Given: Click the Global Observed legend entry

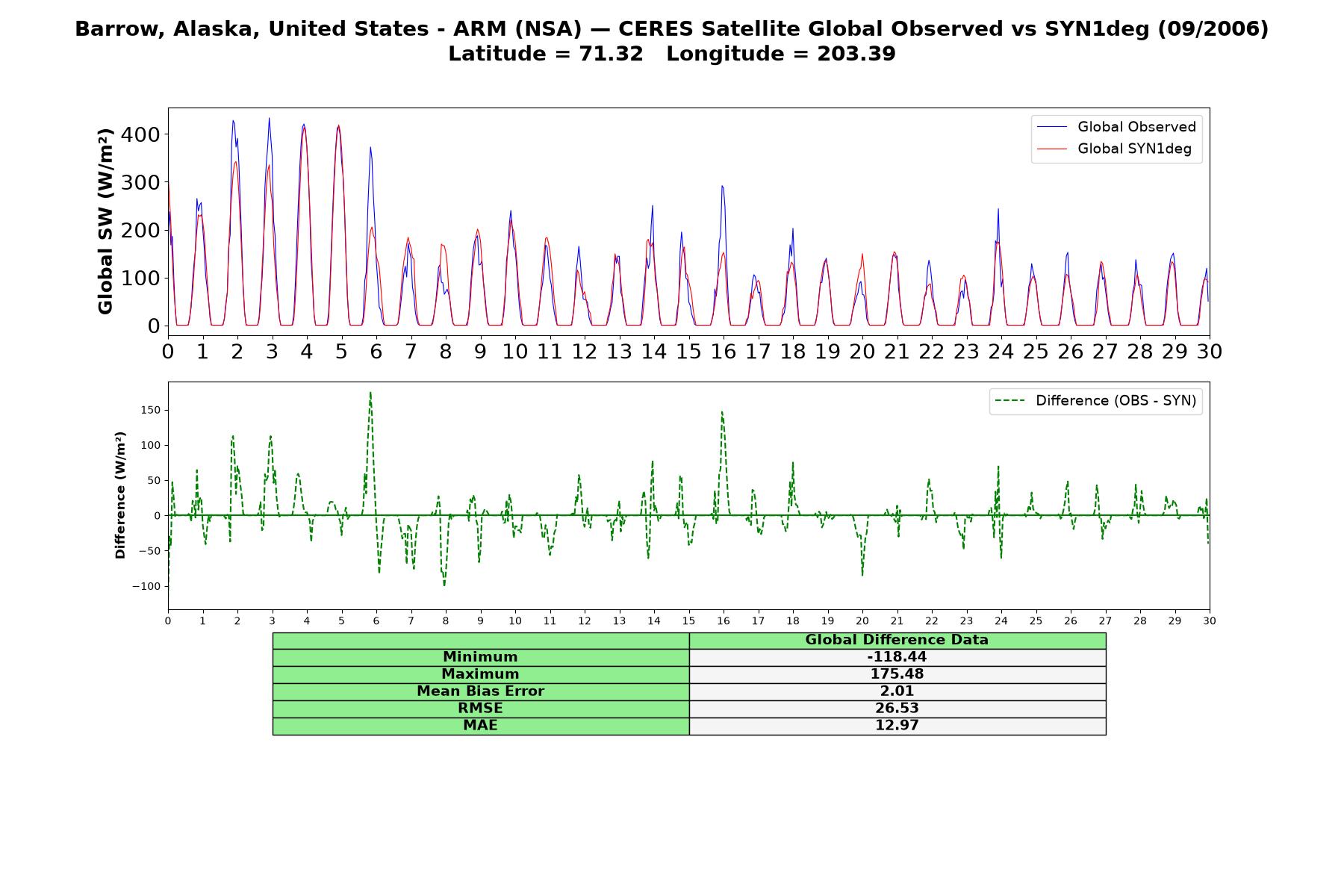Looking at the screenshot, I should point(1117,127).
